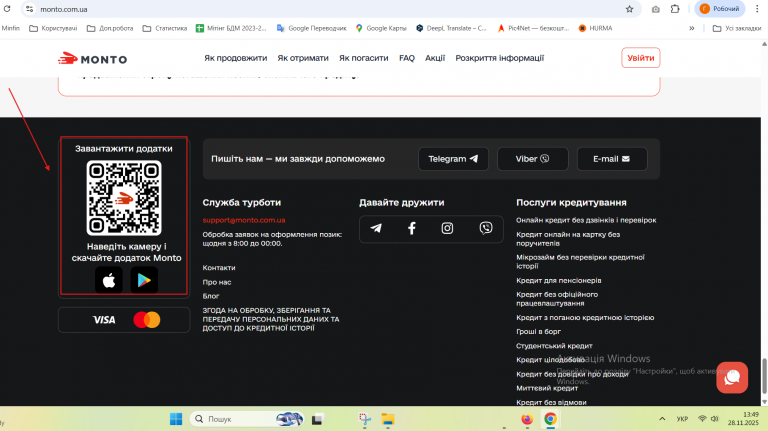This screenshot has height=431, width=768.
Task: Contact support via Viber button
Action: 532,159
